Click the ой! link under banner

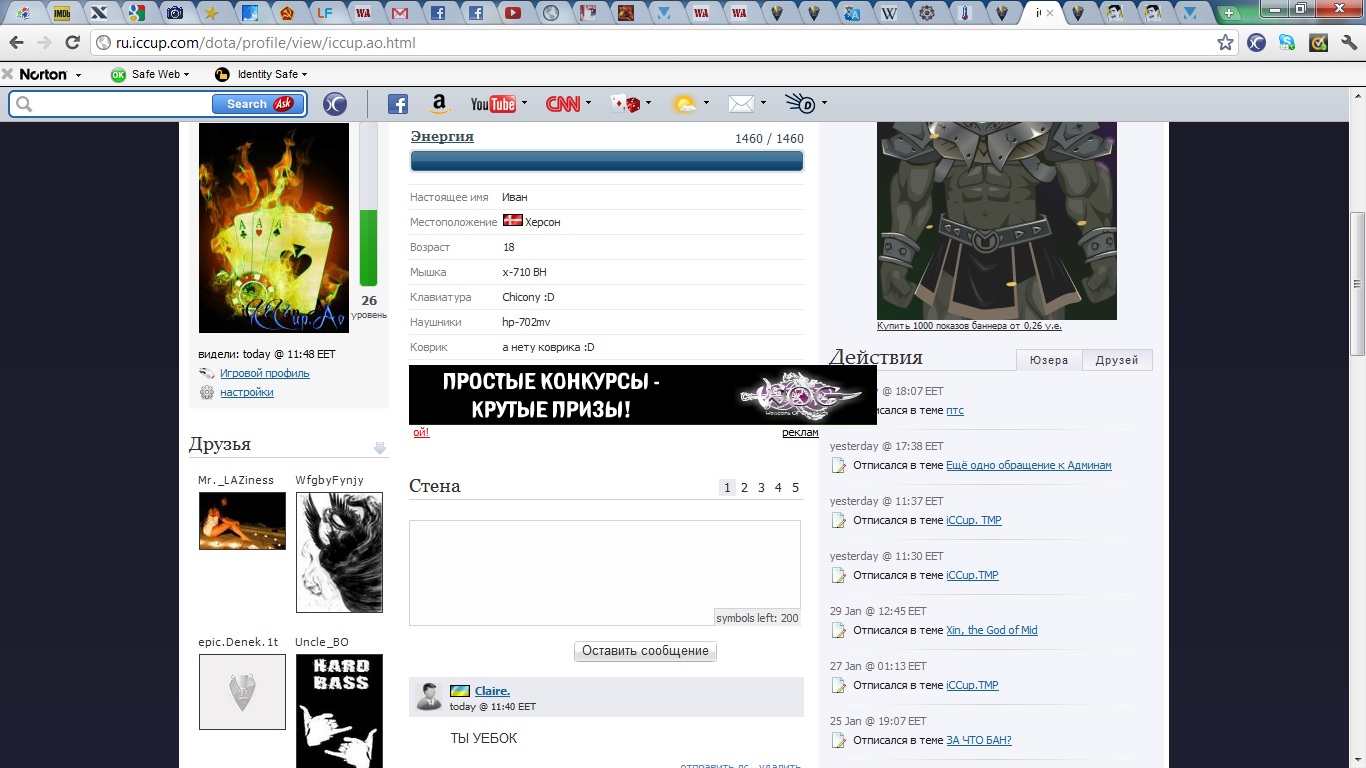421,433
